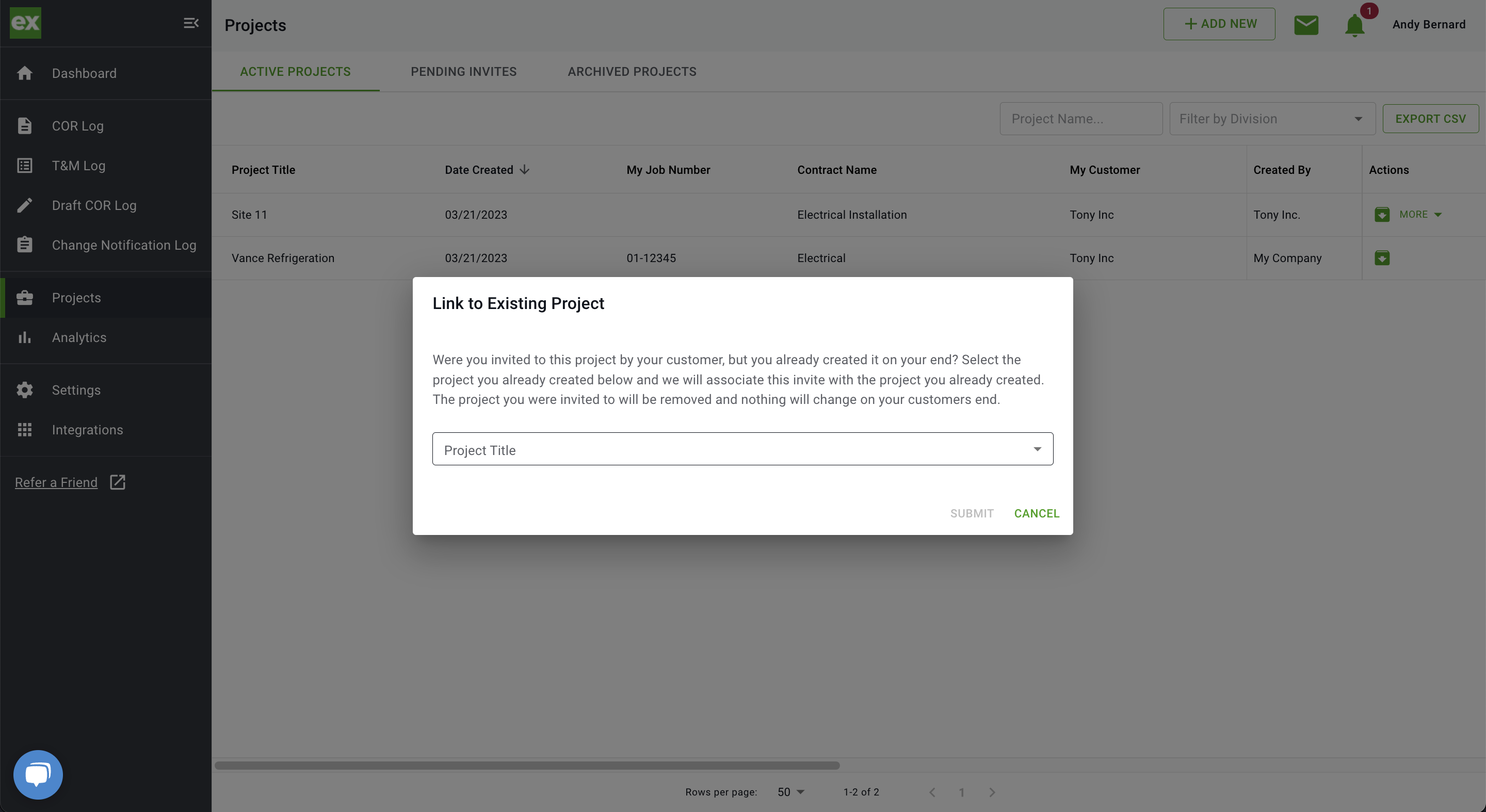
Task: Click the horizontal table scrollbar
Action: pos(527,765)
